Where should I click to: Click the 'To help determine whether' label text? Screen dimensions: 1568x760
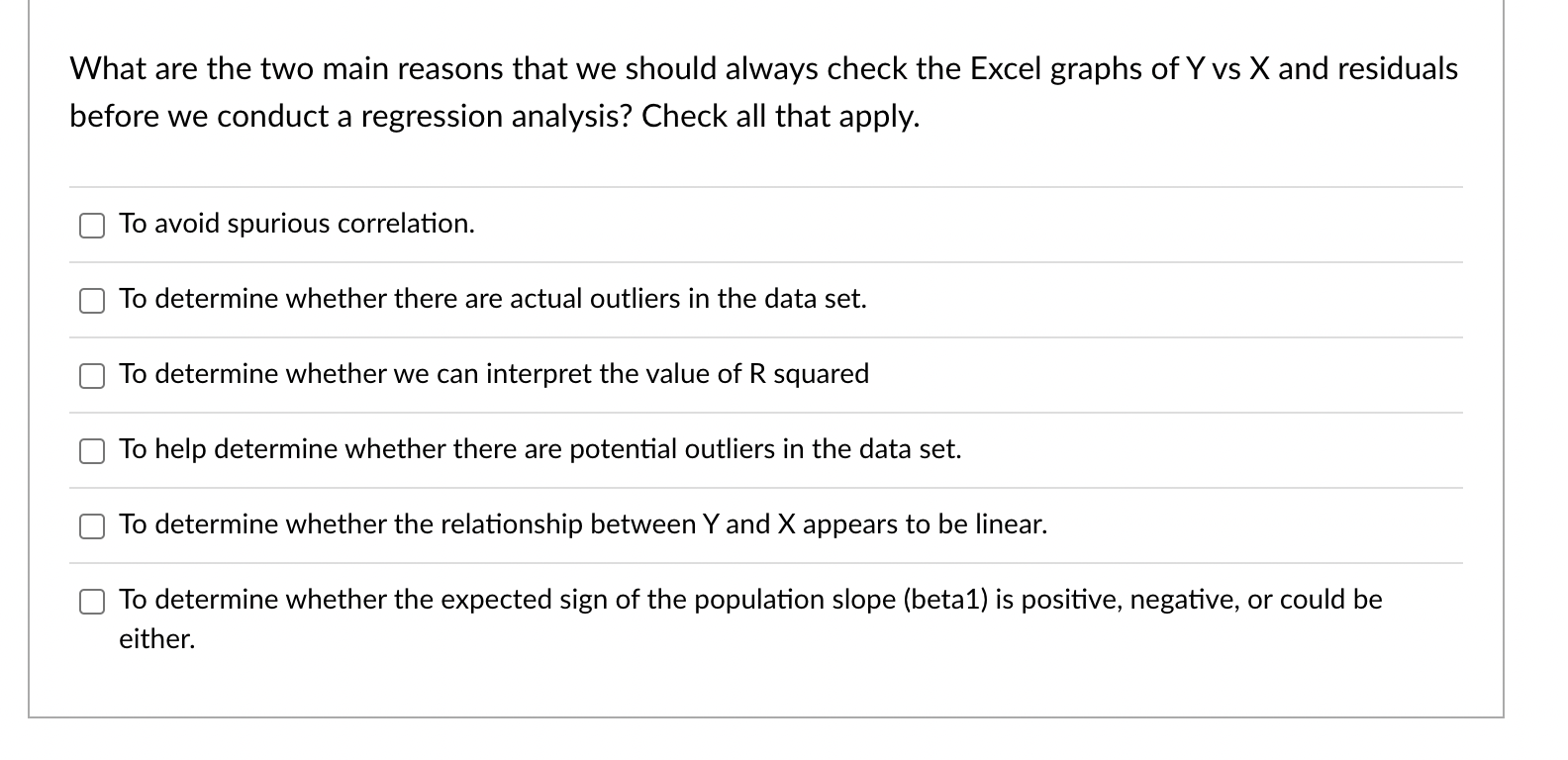540,449
